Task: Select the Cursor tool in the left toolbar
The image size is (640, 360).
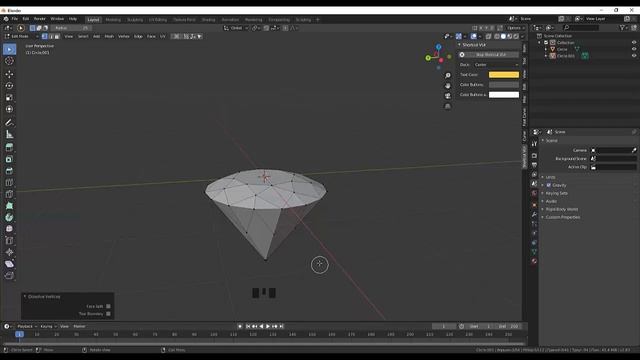Action: pyautogui.click(x=9, y=61)
